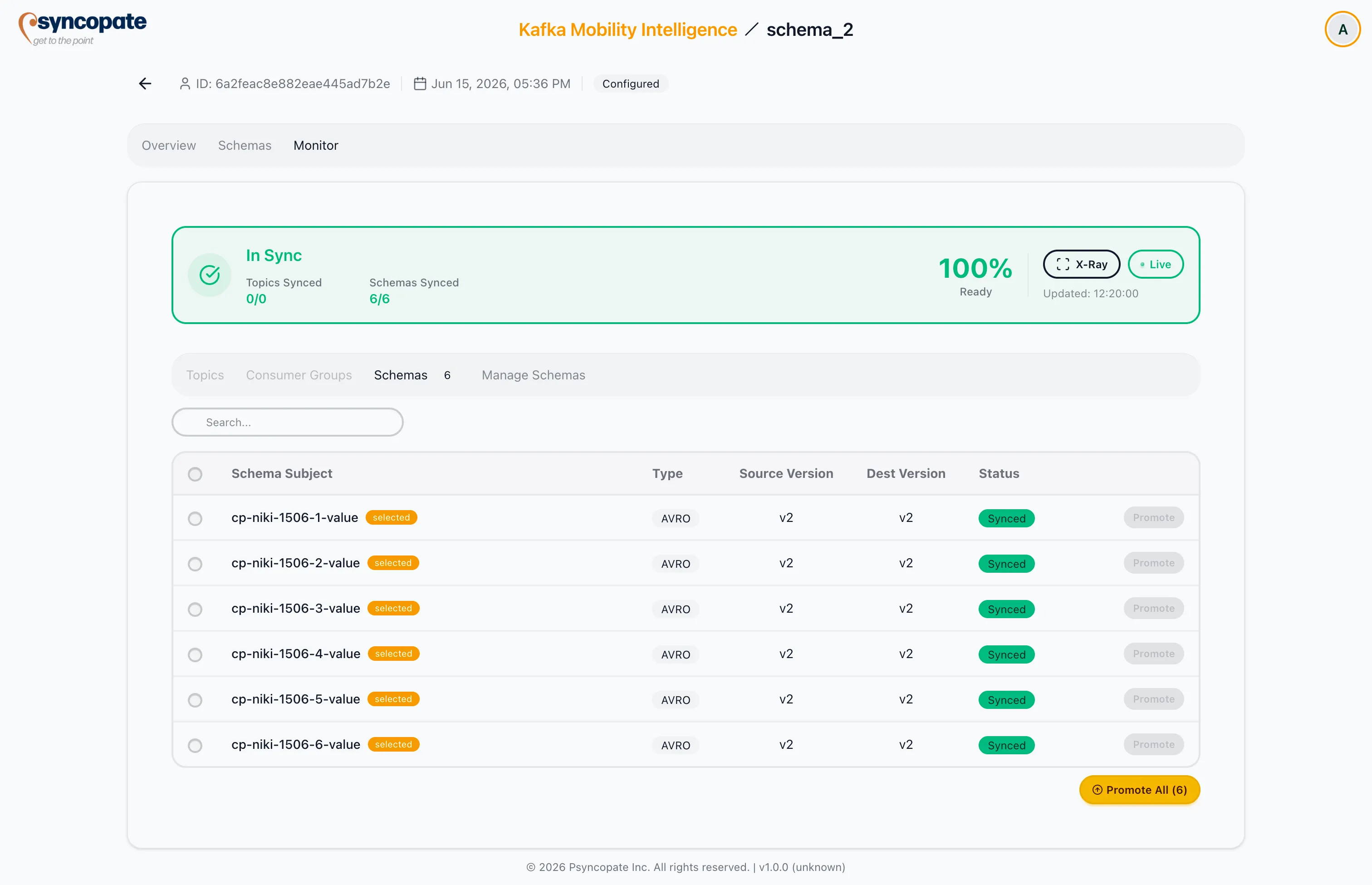Screen dimensions: 1372x885
Task: Select the Monitor tab
Action: coord(316,145)
